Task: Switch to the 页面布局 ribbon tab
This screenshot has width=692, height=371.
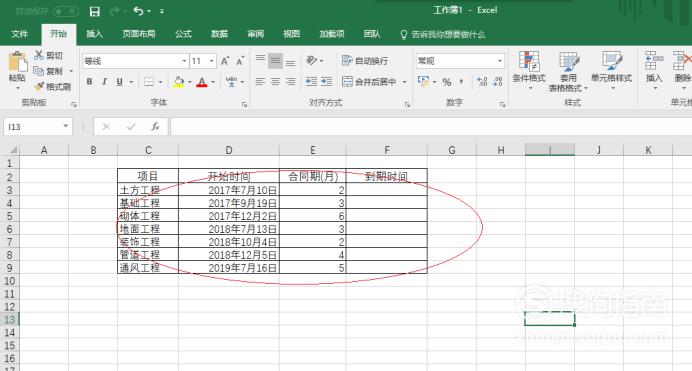Action: point(139,34)
